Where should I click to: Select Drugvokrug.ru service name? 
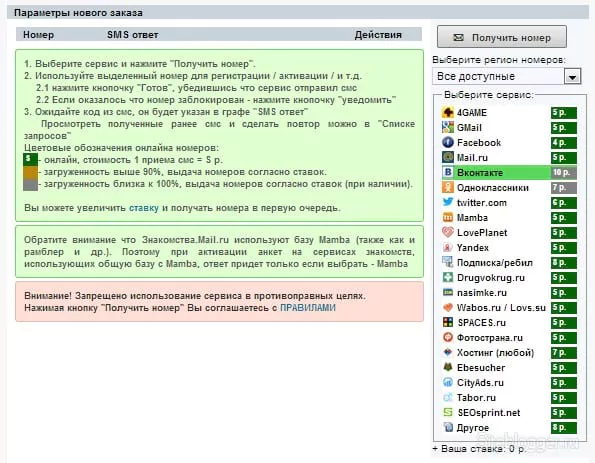tap(491, 278)
